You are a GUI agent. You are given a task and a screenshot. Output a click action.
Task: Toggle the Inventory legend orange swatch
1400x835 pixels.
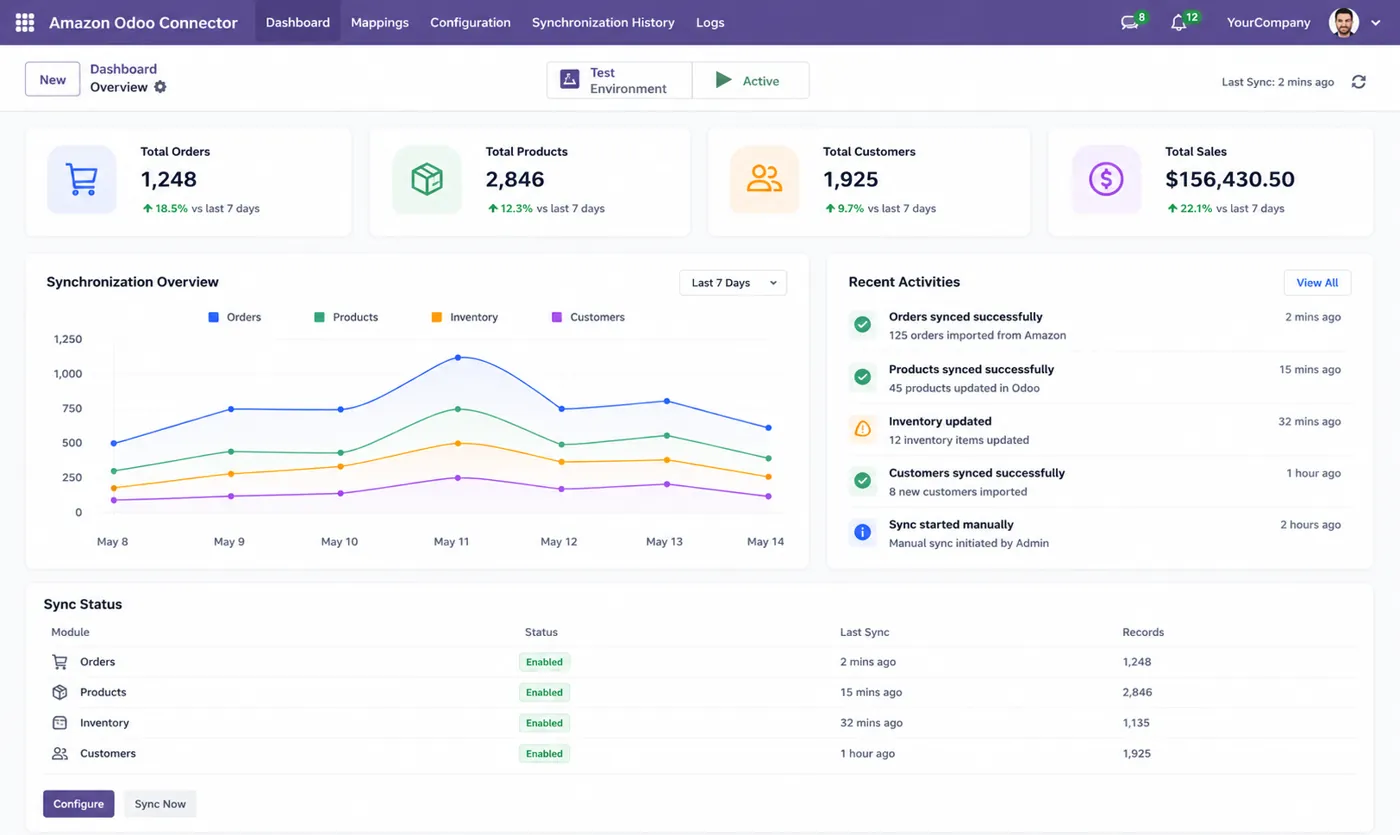pyautogui.click(x=436, y=317)
